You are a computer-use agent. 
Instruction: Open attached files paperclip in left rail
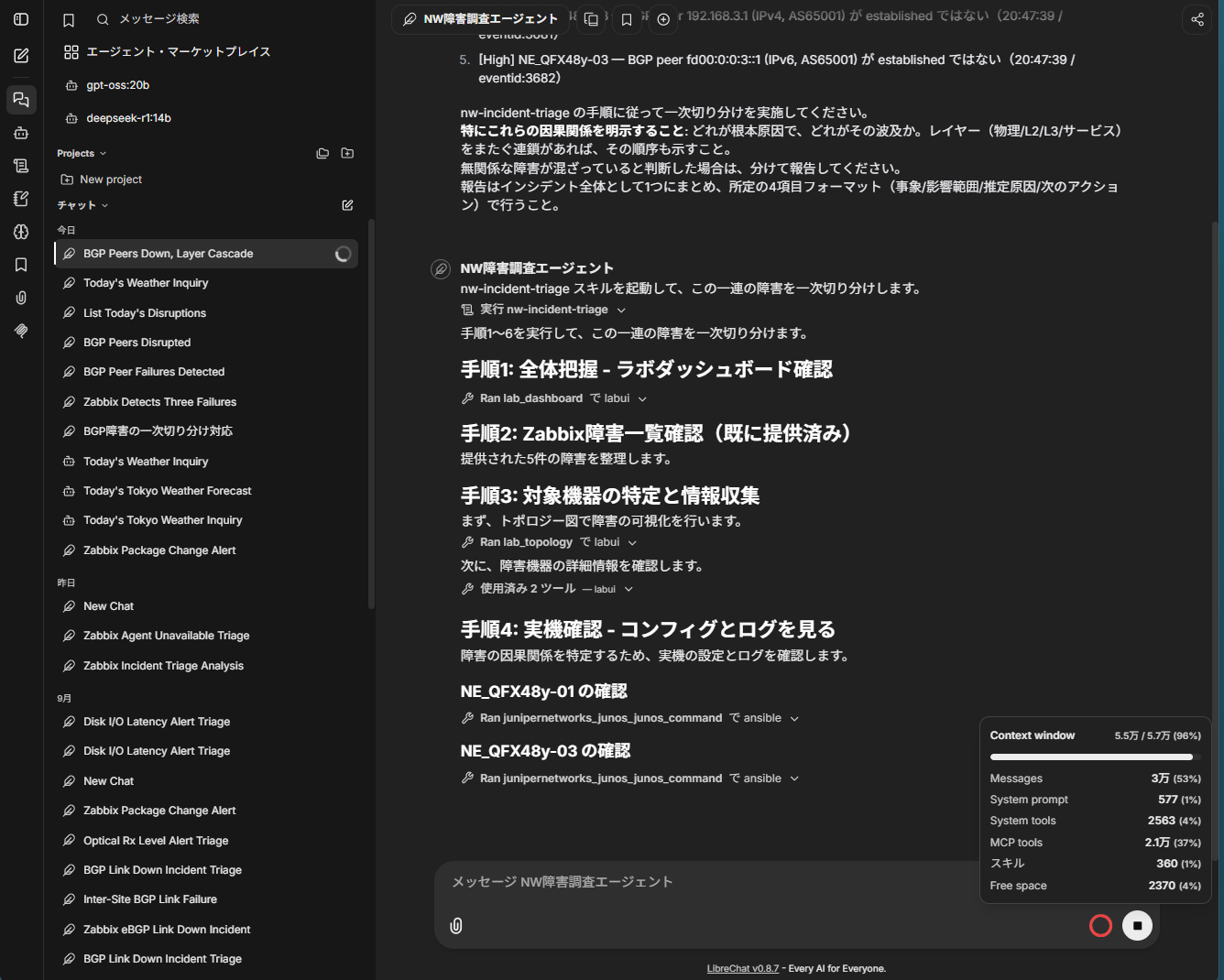click(x=21, y=298)
